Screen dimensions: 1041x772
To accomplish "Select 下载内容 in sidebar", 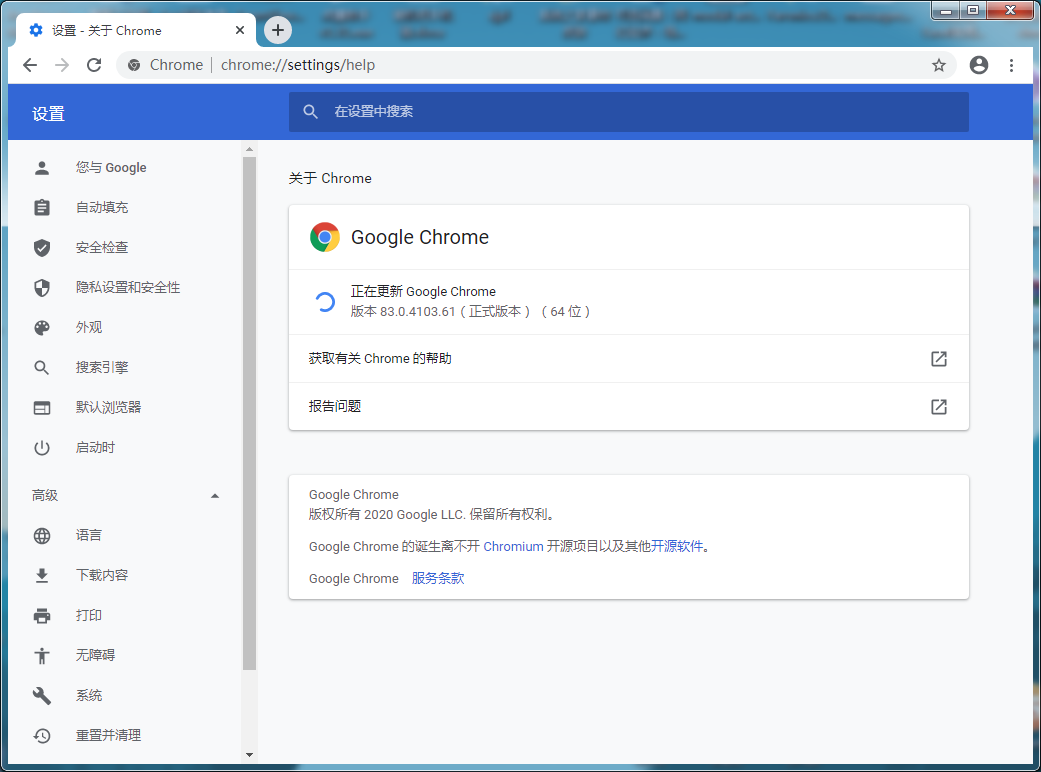I will pyautogui.click(x=102, y=576).
